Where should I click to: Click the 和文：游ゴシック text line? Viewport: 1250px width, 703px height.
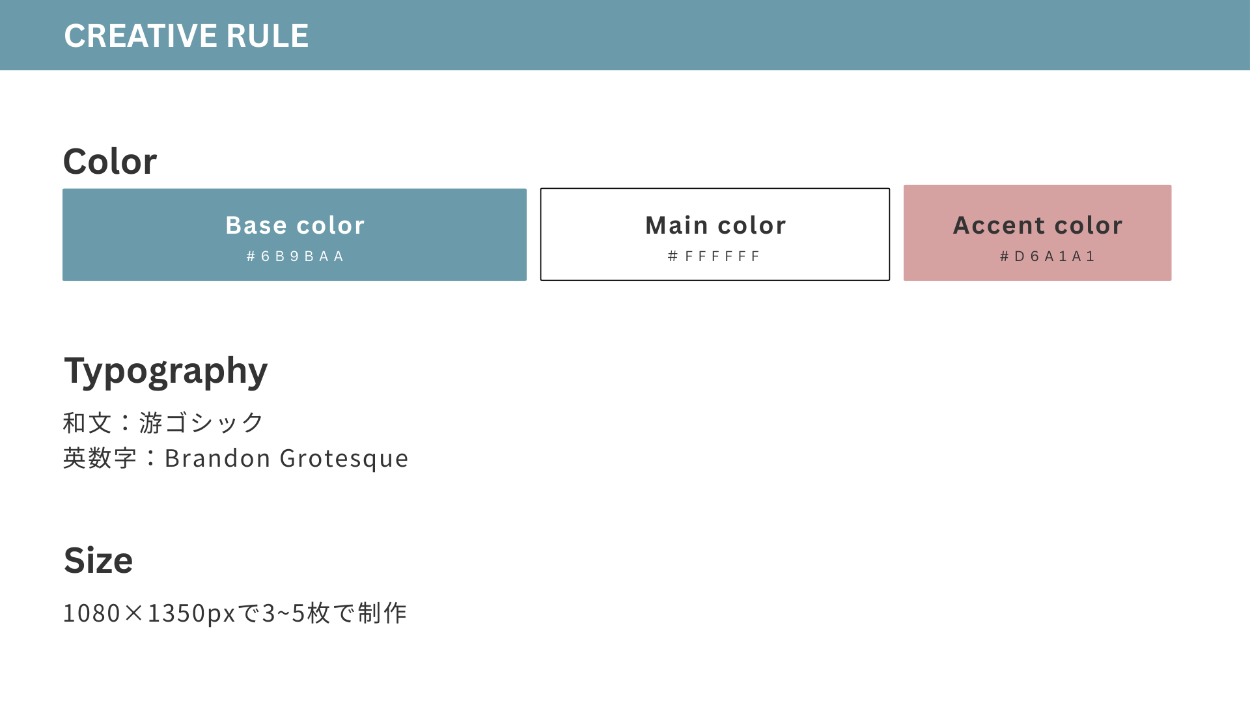click(x=163, y=422)
